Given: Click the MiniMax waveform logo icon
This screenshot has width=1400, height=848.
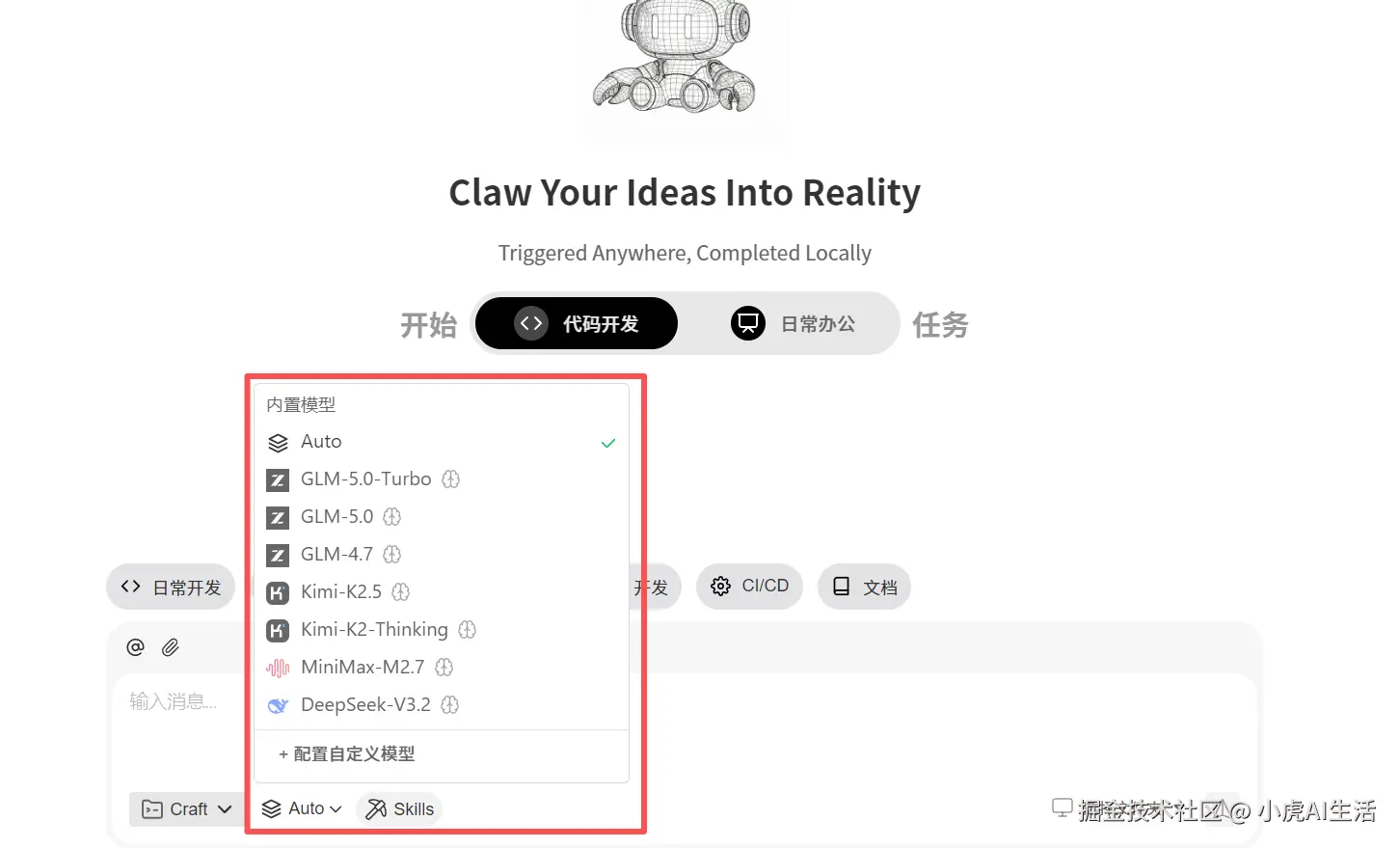Looking at the screenshot, I should (x=278, y=668).
